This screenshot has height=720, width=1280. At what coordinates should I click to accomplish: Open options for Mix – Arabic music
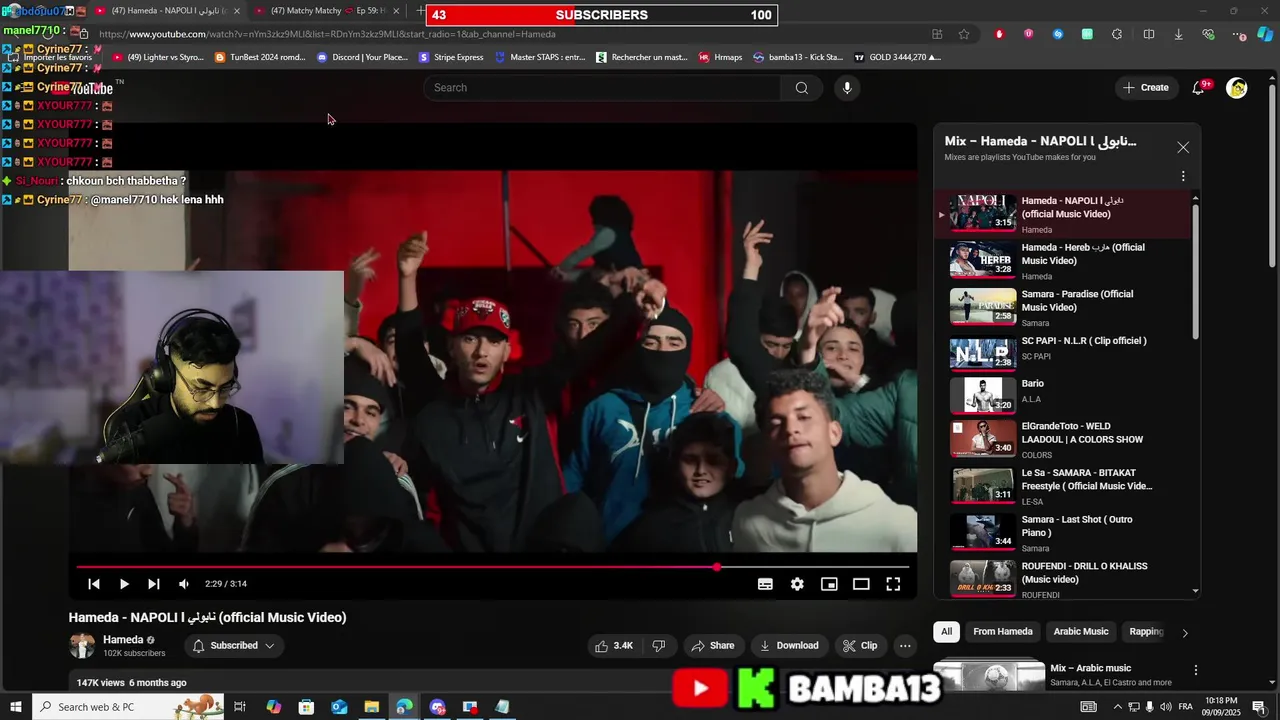coord(1195,670)
